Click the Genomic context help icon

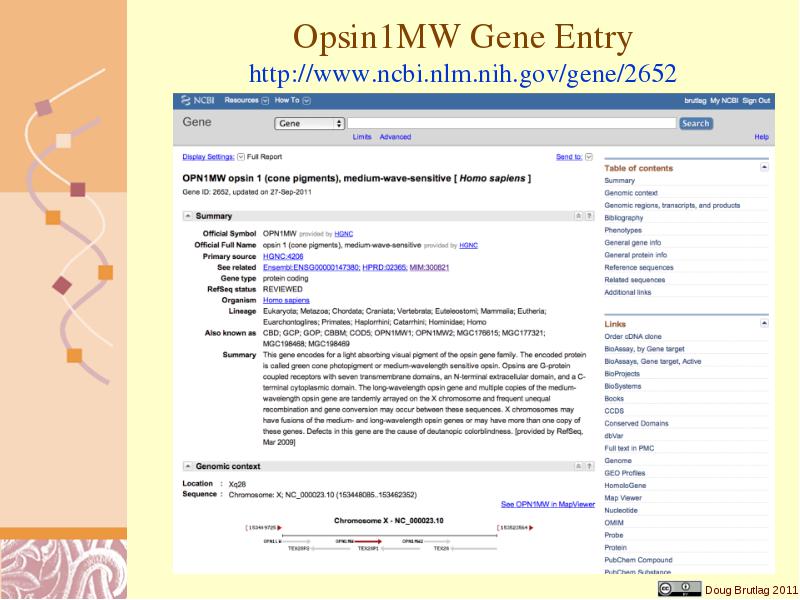point(589,466)
